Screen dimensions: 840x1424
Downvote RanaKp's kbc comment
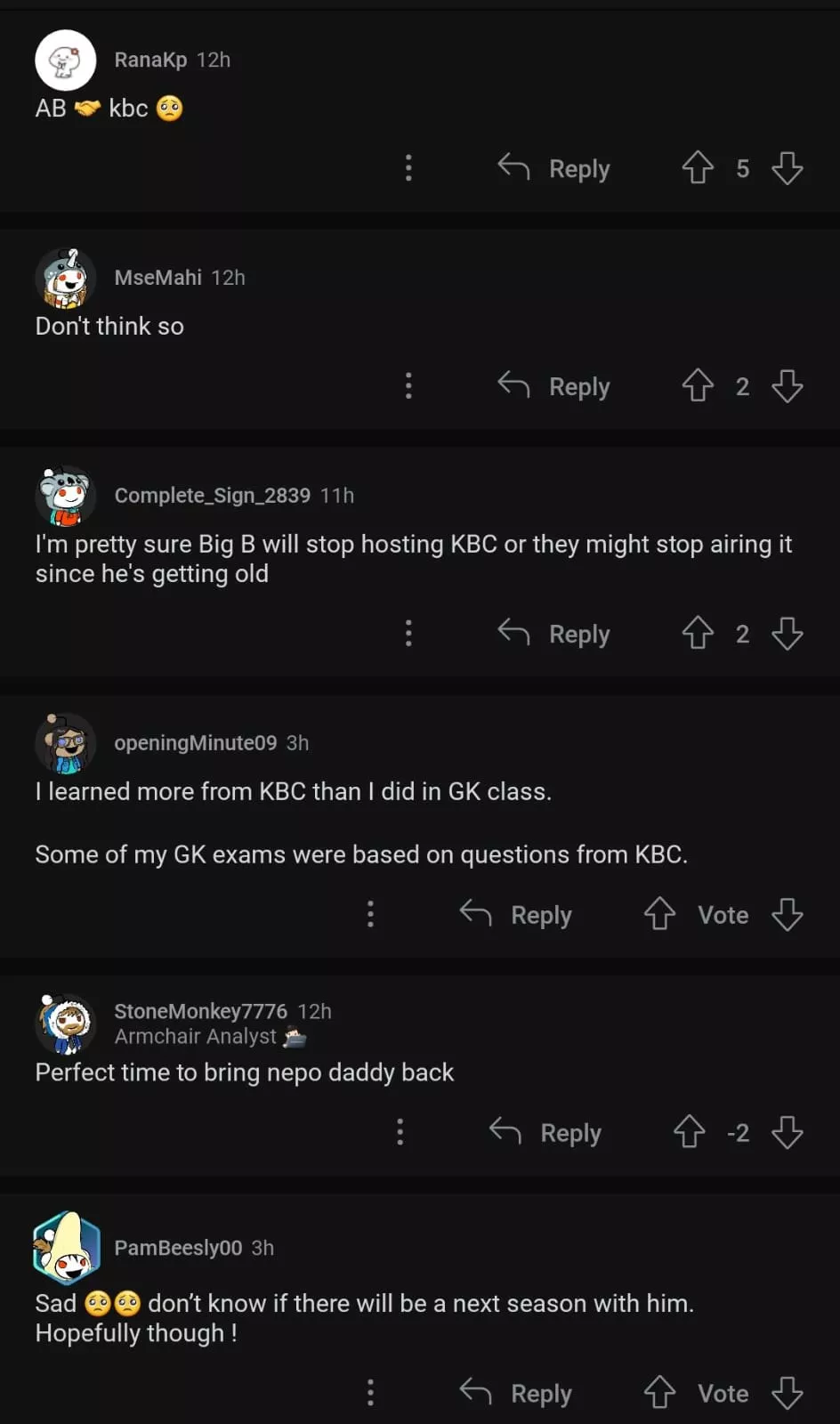(787, 167)
